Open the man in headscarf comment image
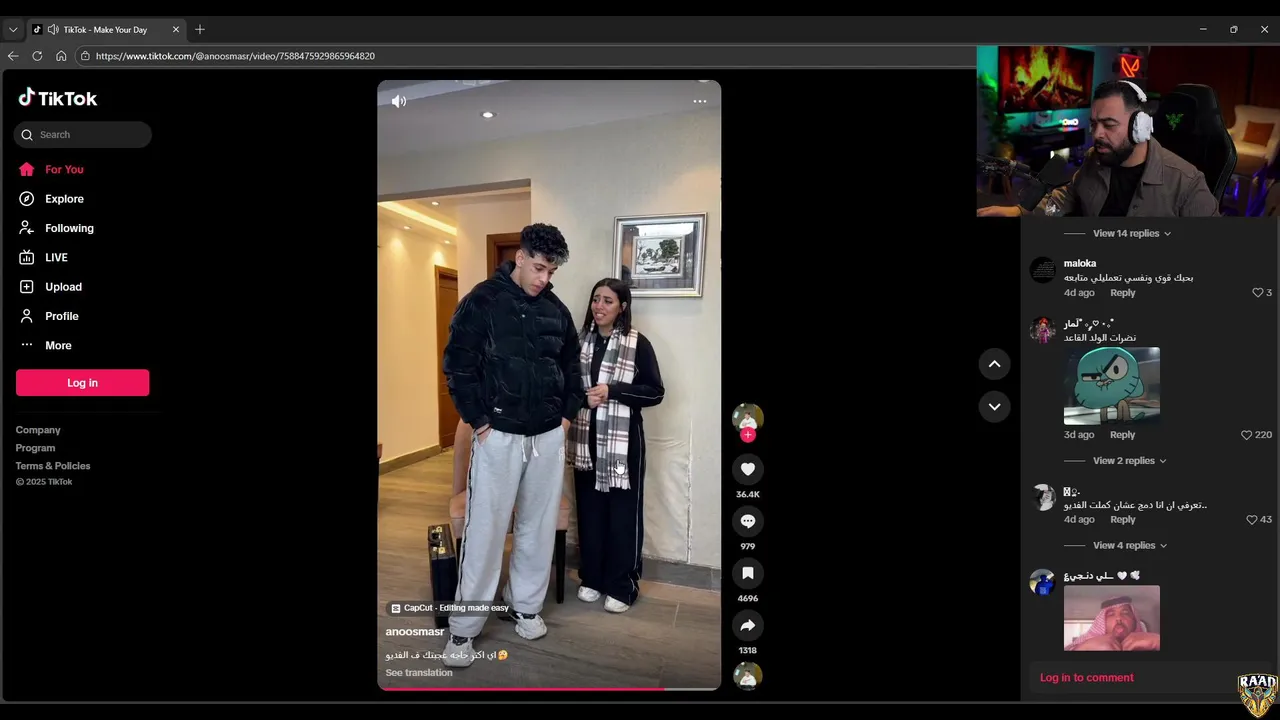This screenshot has width=1280, height=720. (1112, 618)
